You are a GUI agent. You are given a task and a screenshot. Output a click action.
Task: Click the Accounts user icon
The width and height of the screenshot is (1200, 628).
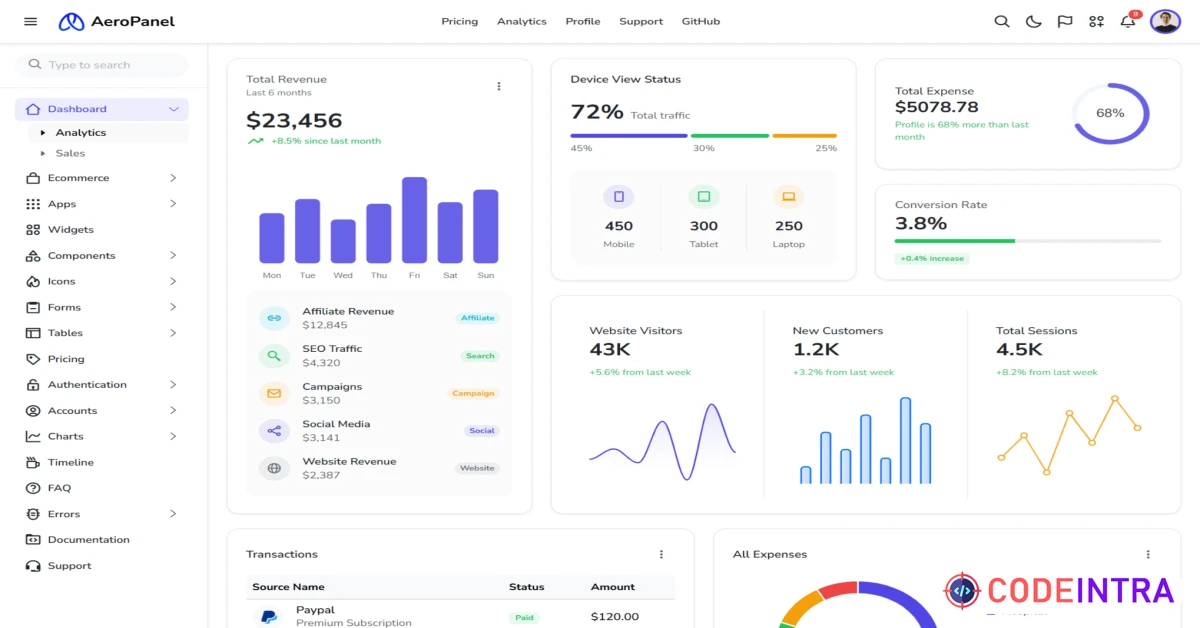33,411
